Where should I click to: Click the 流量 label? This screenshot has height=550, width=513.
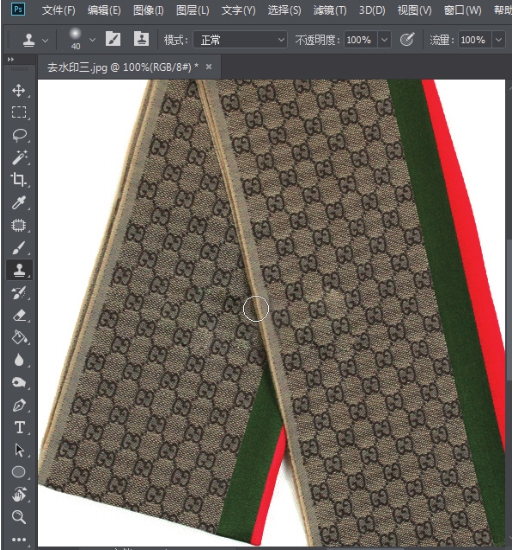tap(442, 40)
